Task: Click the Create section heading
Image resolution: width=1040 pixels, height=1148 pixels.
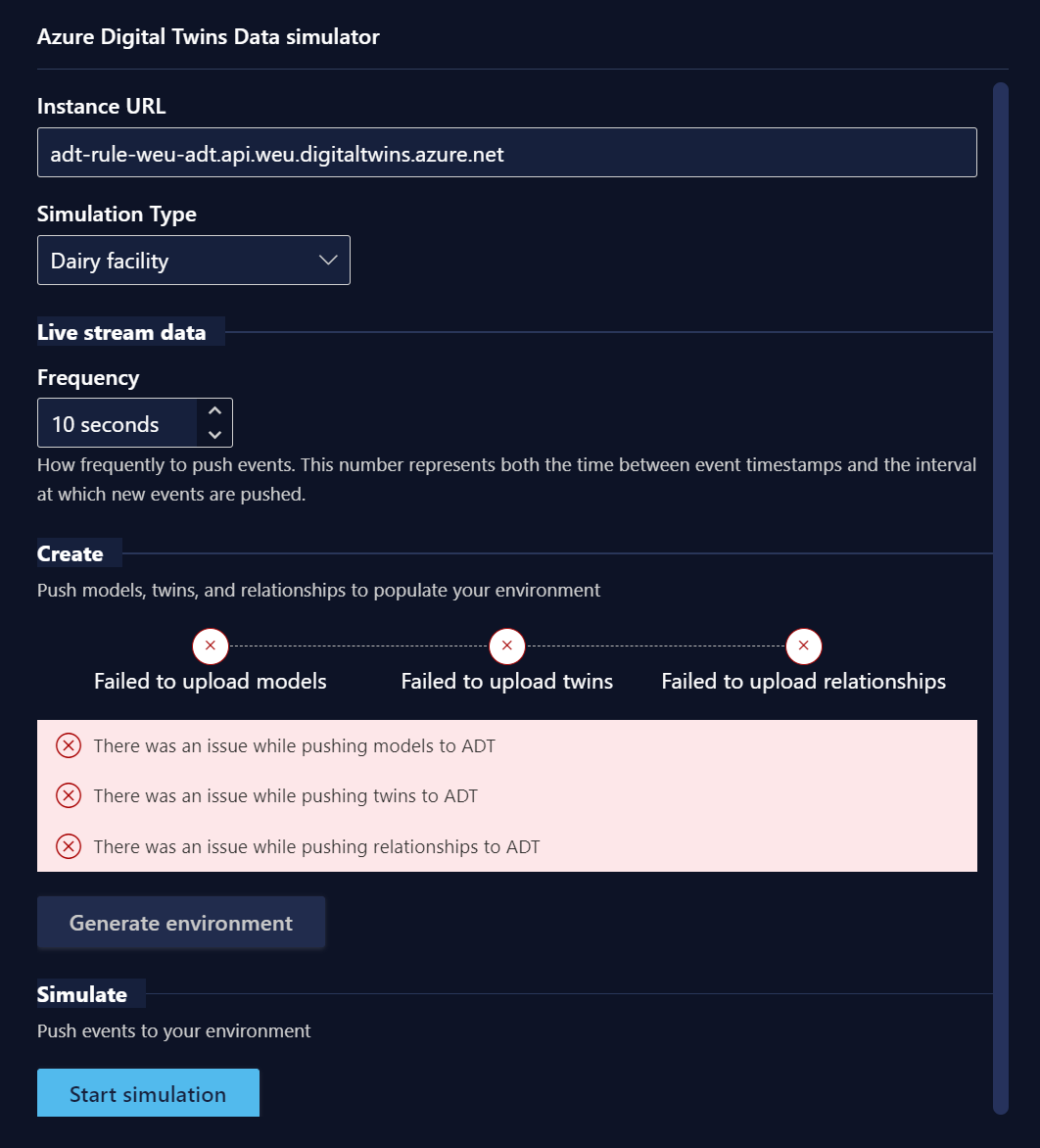Action: click(x=71, y=553)
